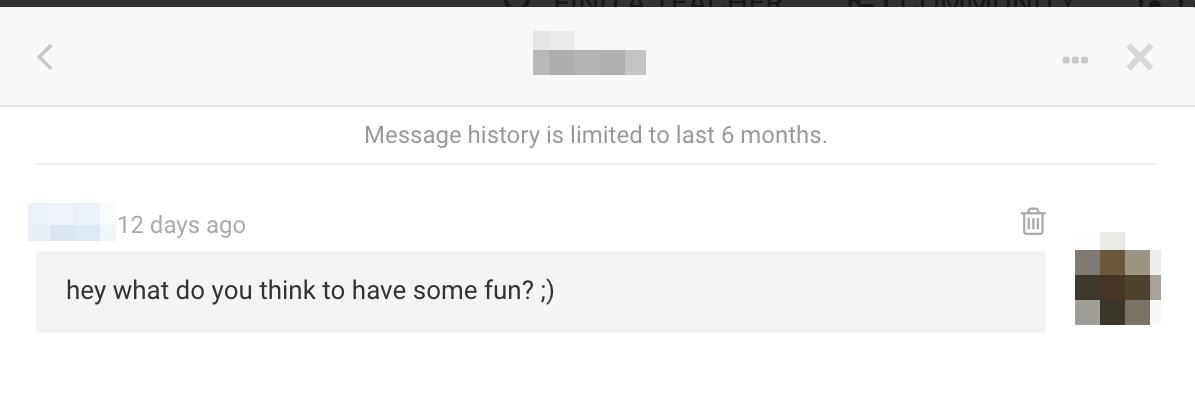Open the three-dots more options menu
This screenshot has height=409, width=1195.
[x=1075, y=60]
